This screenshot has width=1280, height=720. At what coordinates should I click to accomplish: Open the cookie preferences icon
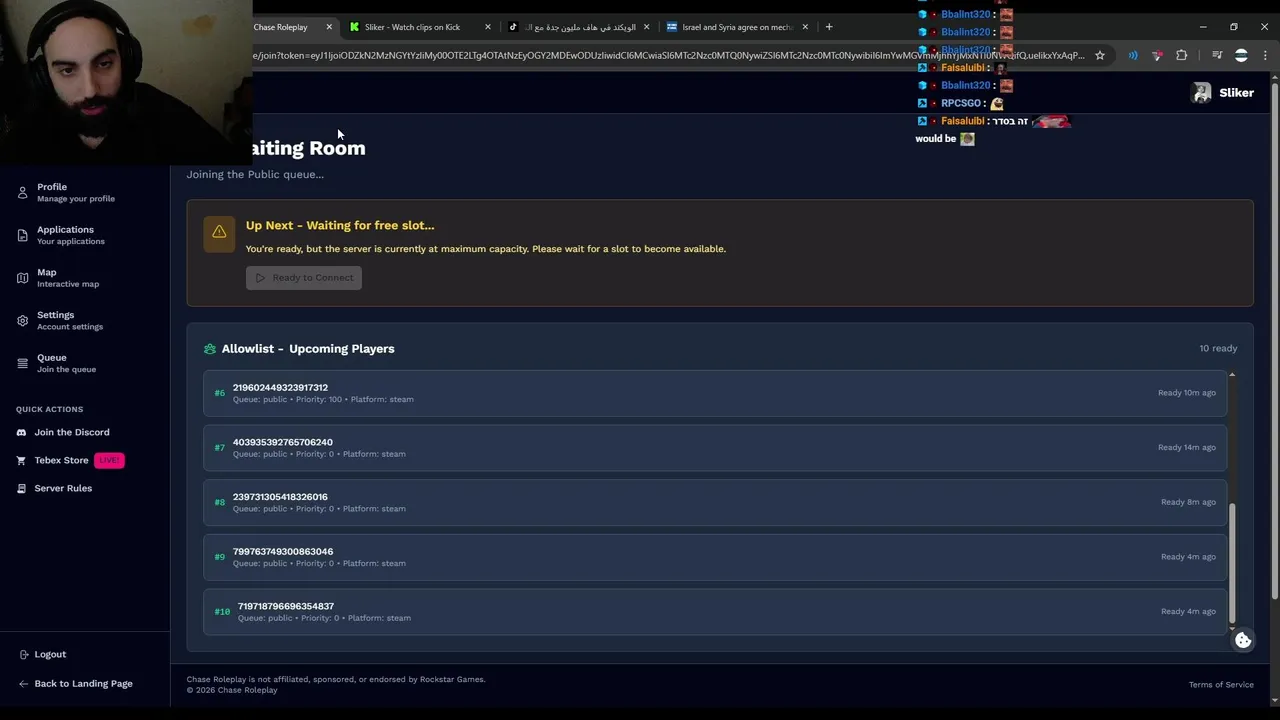1243,641
